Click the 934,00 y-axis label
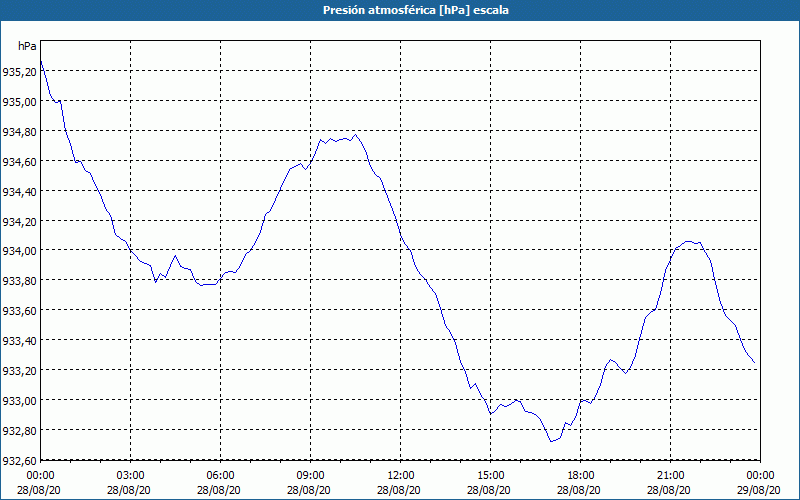 click(19, 251)
